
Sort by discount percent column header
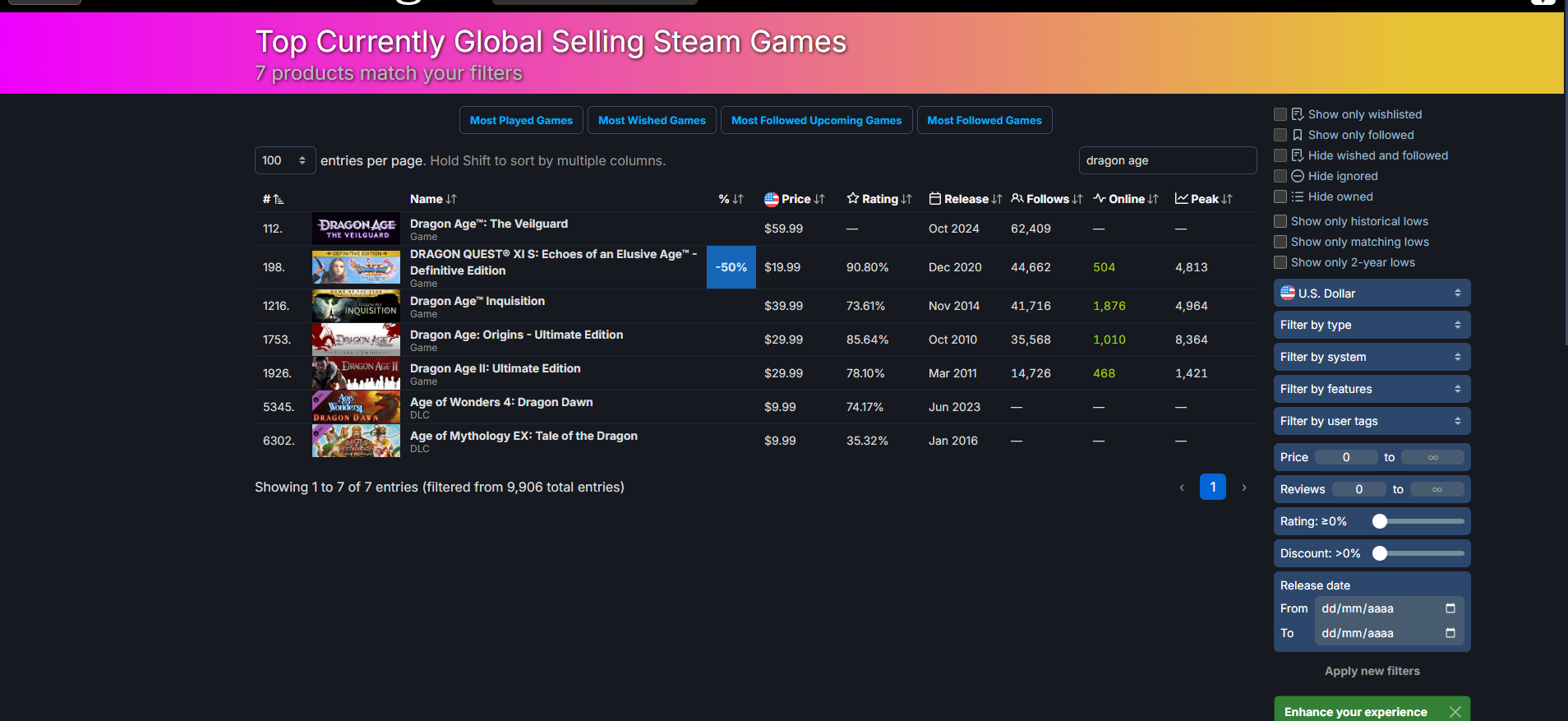(x=731, y=199)
